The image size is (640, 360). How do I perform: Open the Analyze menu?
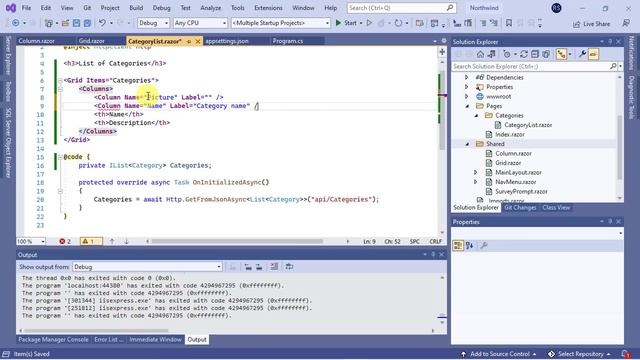(x=211, y=8)
